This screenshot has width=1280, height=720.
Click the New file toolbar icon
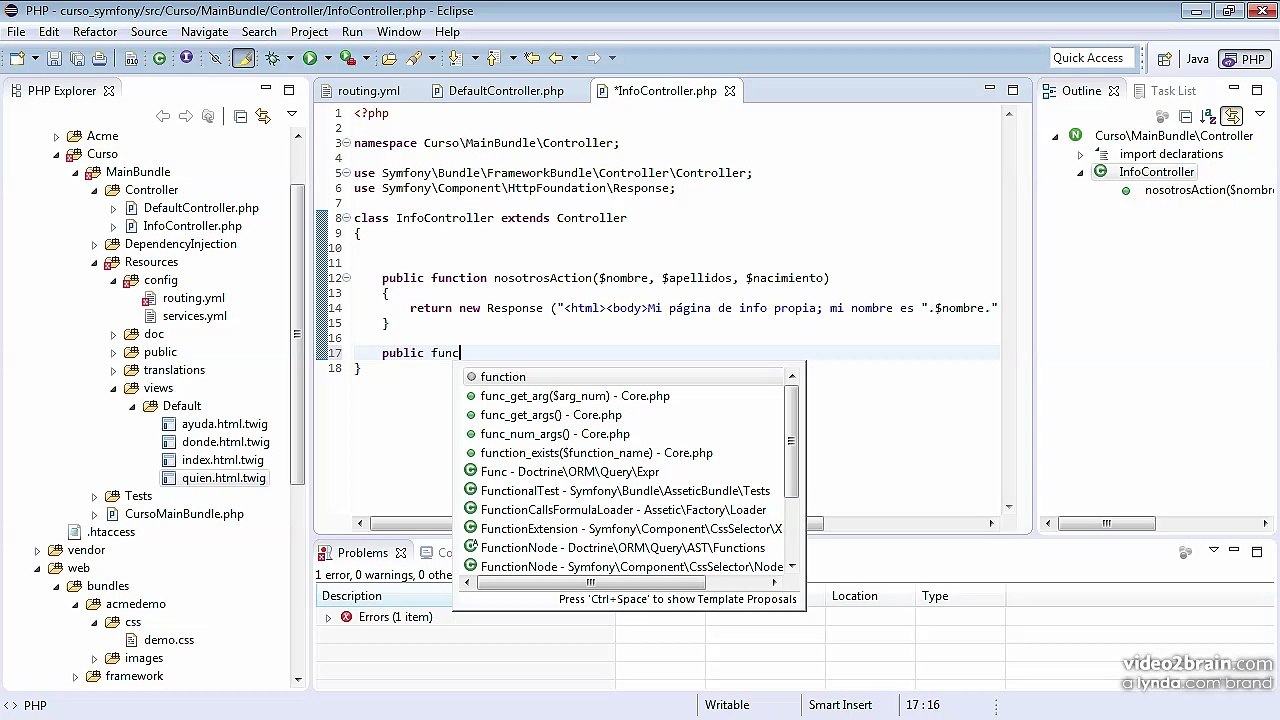(17, 59)
